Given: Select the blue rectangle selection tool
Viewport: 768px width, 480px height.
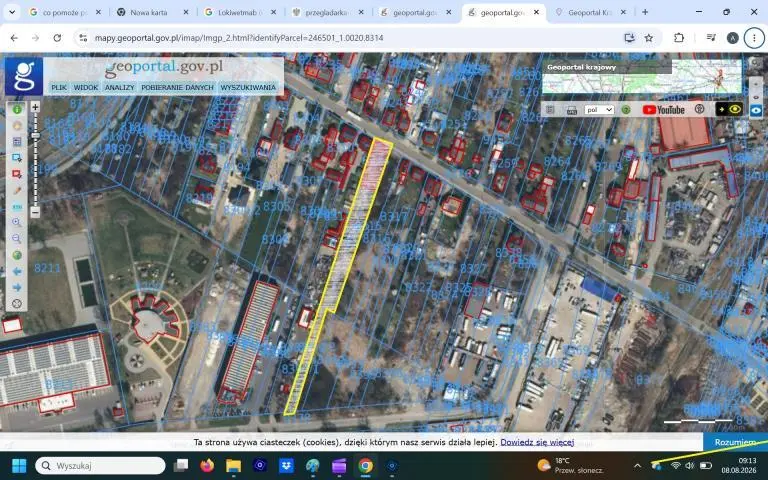Looking at the screenshot, I should 17,158.
